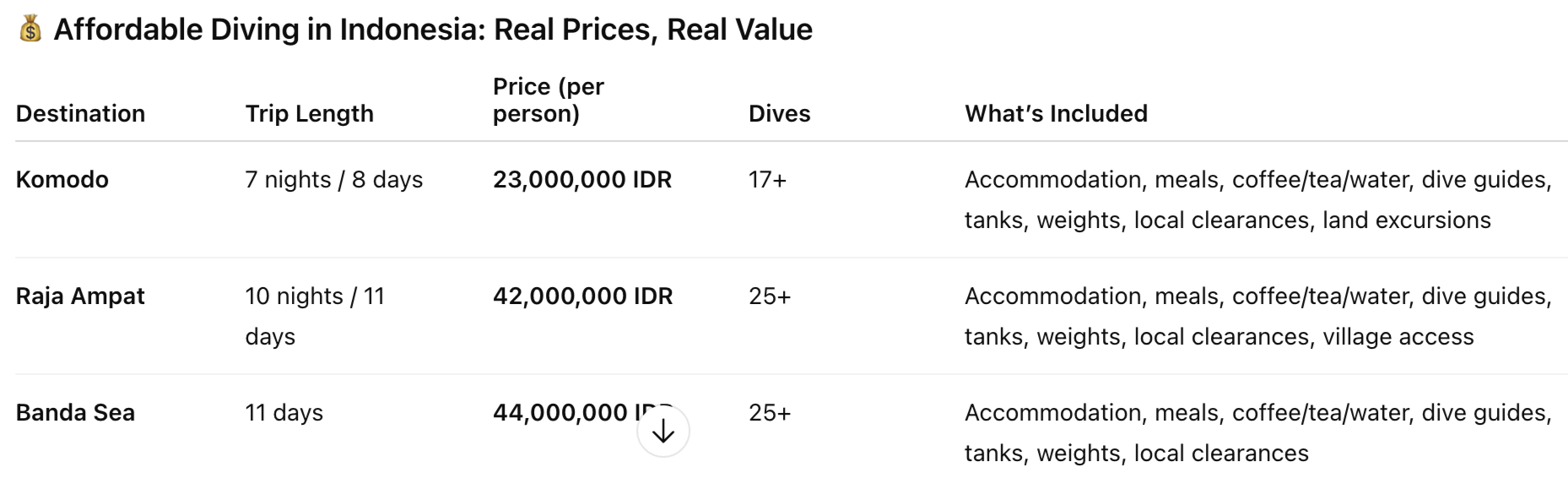Image resolution: width=1568 pixels, height=478 pixels.
Task: Select the Komodo destination cell
Action: pyautogui.click(x=62, y=179)
